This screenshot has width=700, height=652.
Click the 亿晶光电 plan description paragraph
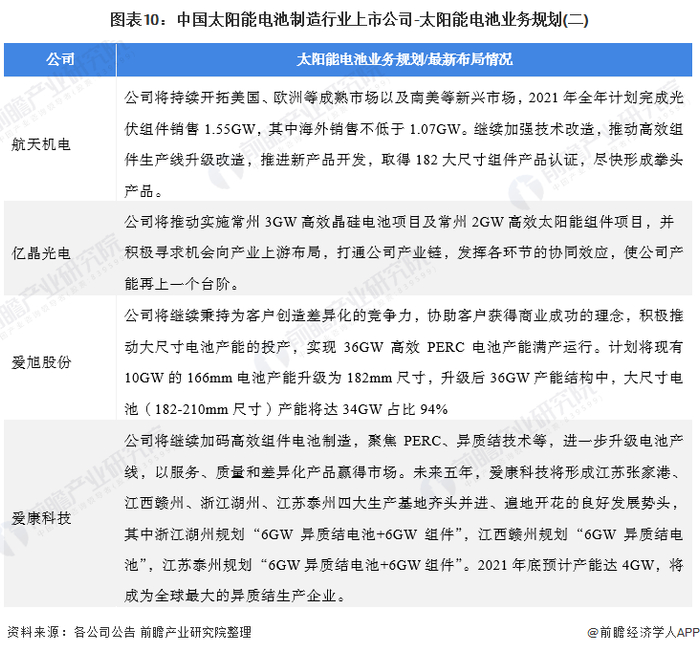coord(404,253)
